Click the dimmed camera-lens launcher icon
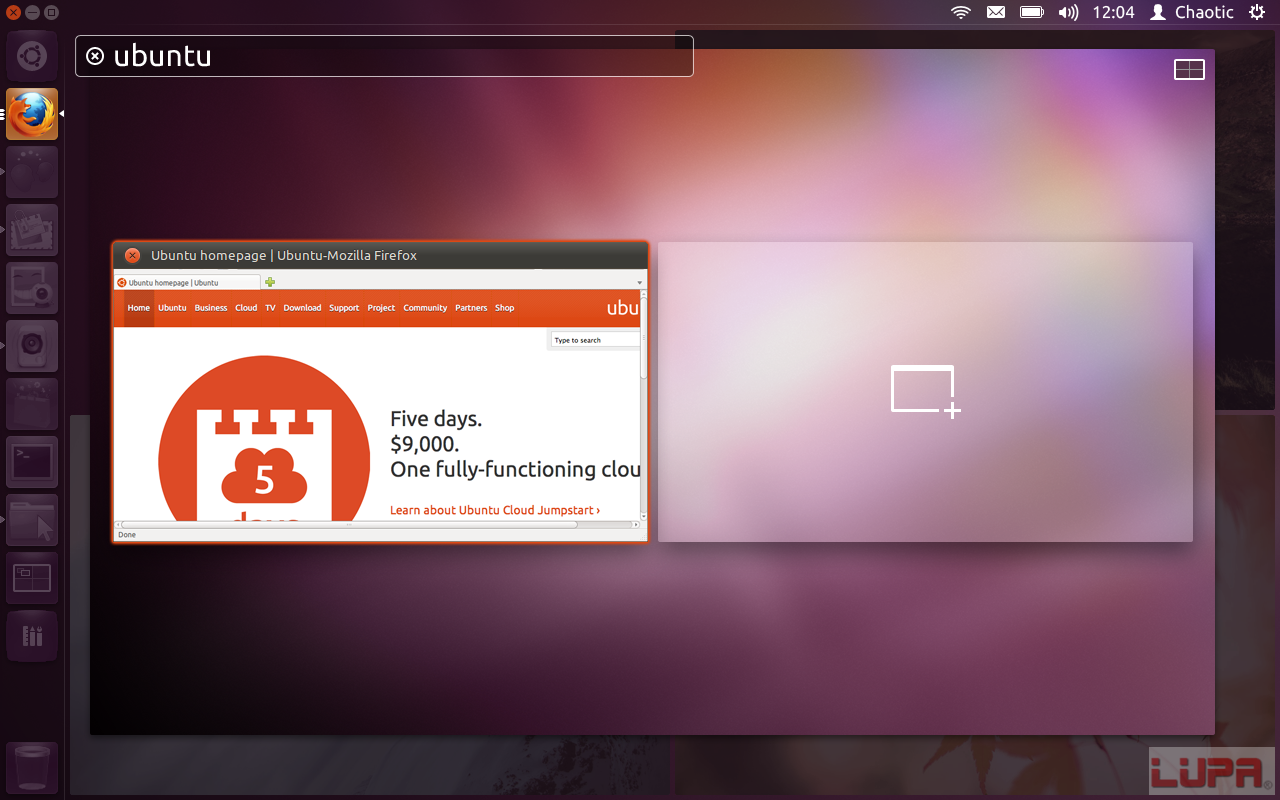1280x800 pixels. (32, 346)
